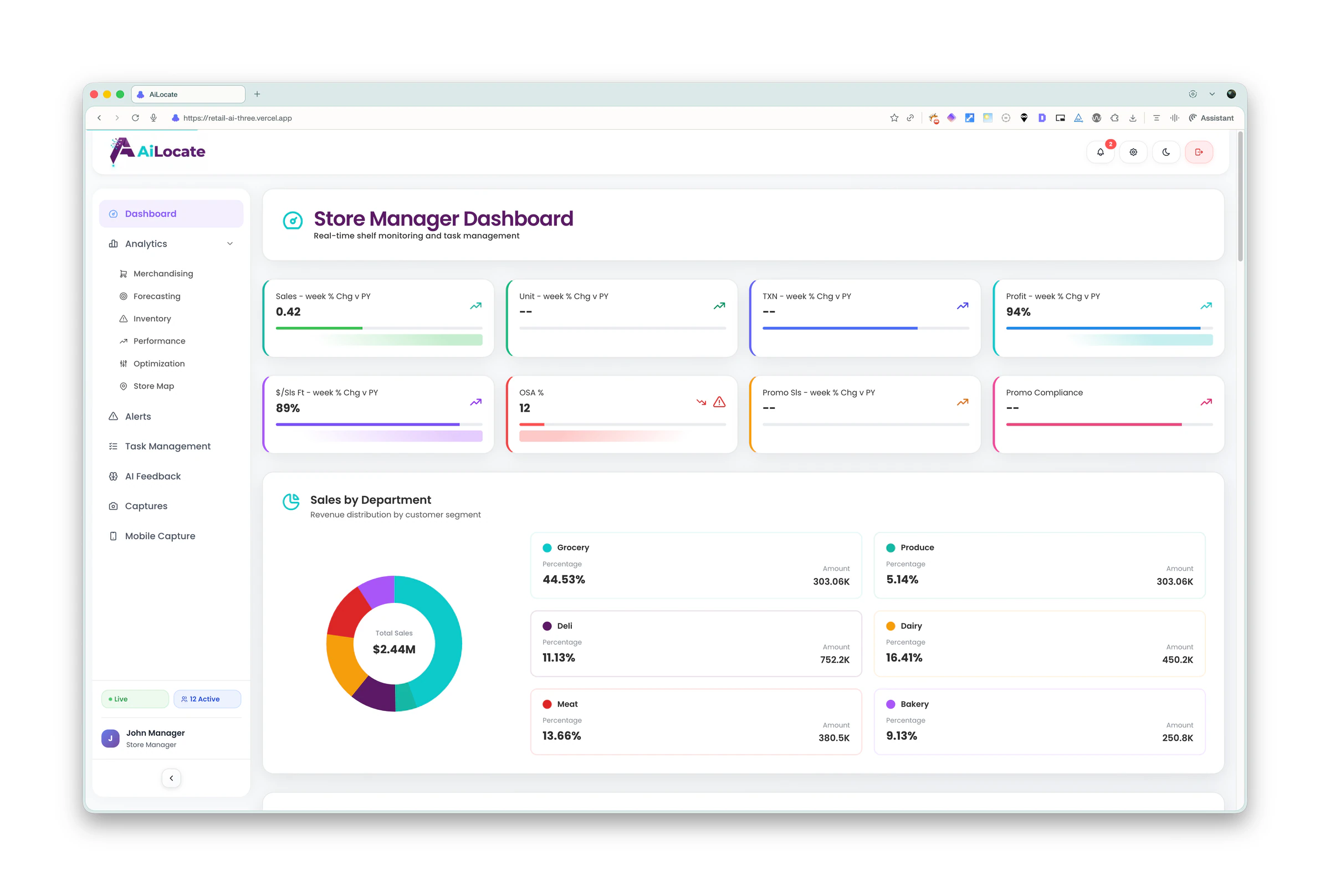This screenshot has width=1330, height=896.
Task: Go to the Inventory page
Action: click(152, 318)
